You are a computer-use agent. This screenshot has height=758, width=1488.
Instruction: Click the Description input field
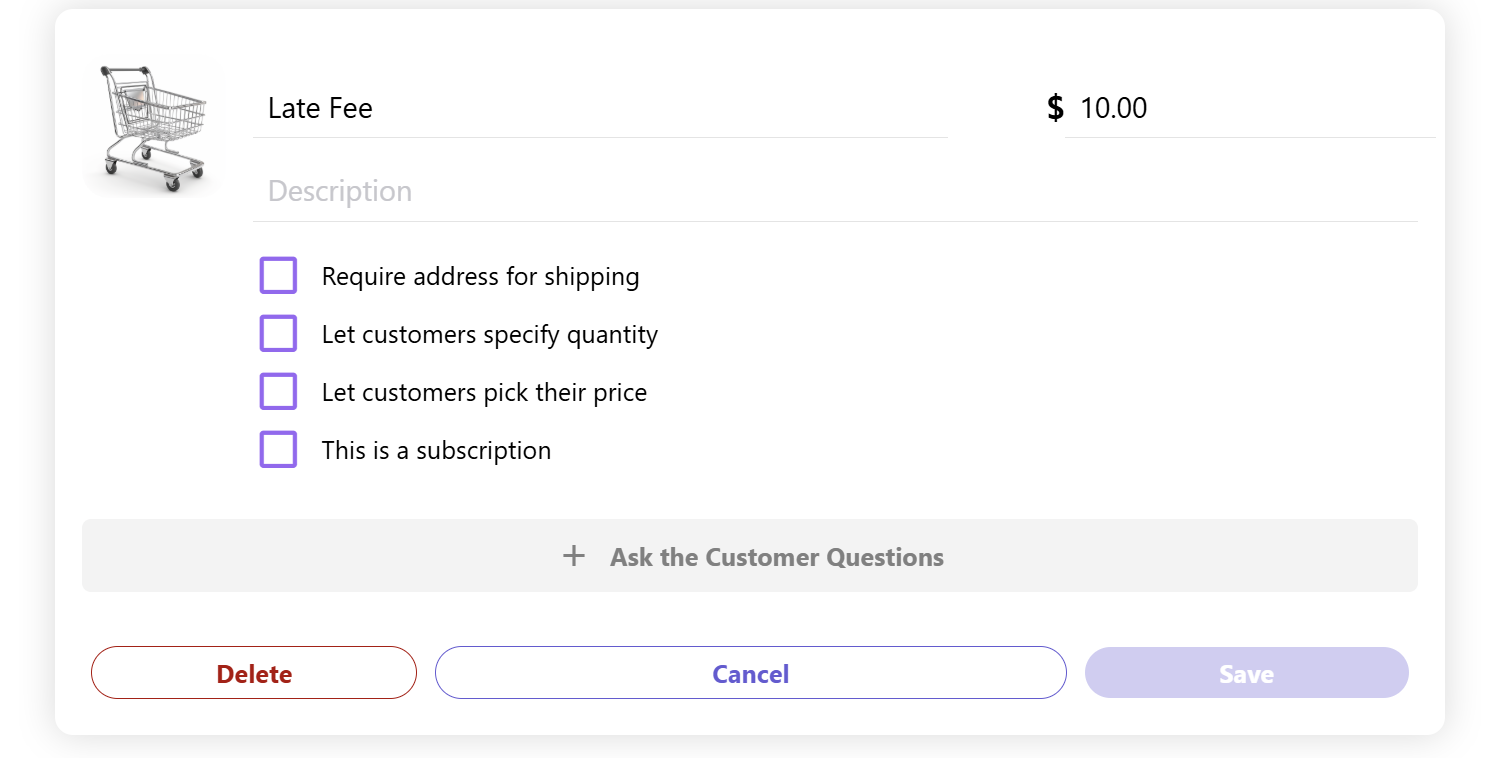click(x=835, y=192)
